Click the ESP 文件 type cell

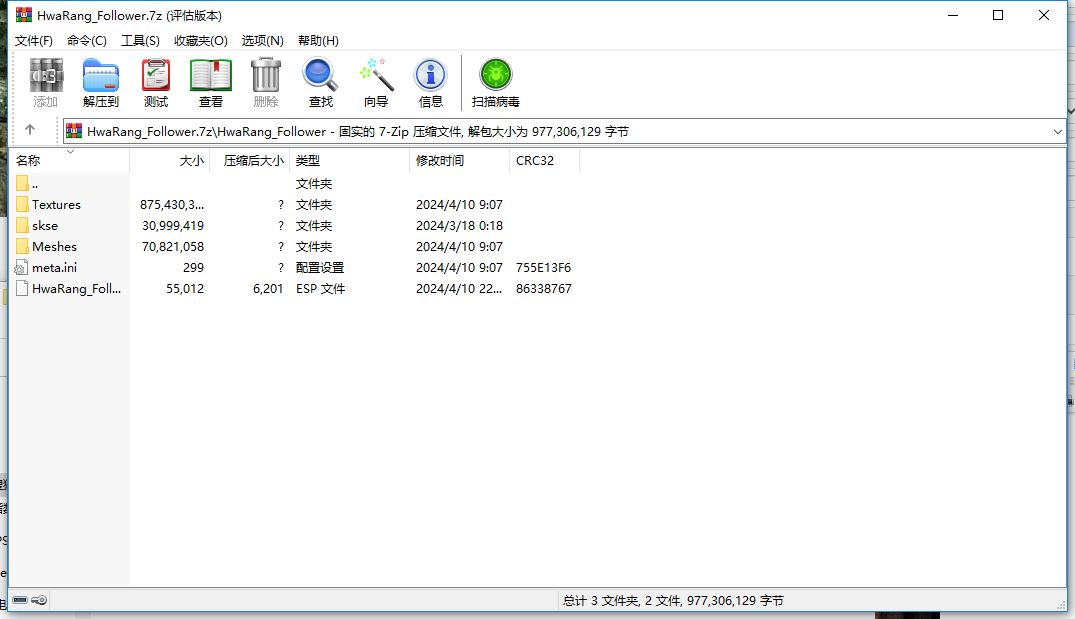click(321, 289)
